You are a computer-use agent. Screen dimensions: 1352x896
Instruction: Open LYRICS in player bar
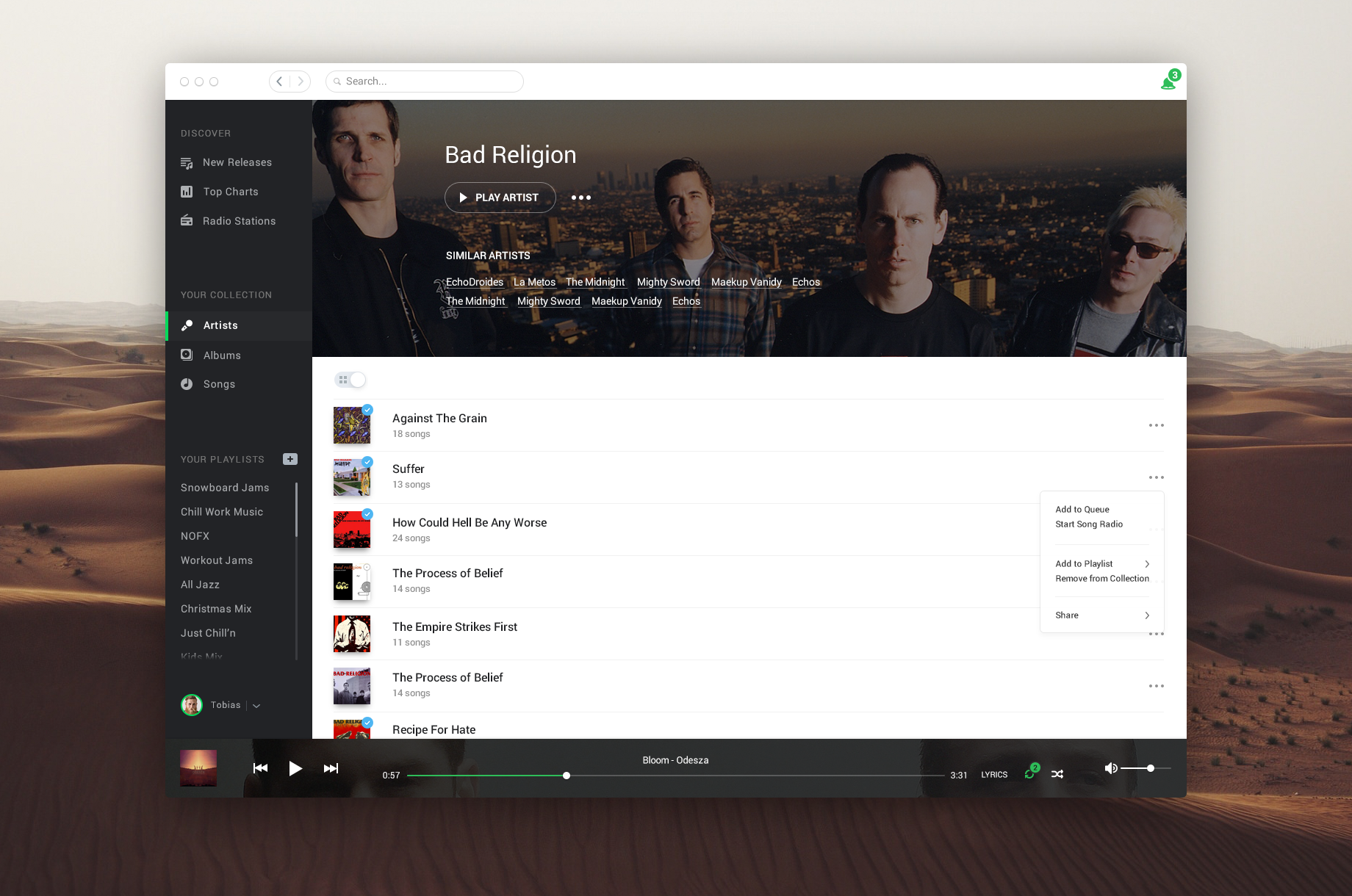(x=994, y=775)
